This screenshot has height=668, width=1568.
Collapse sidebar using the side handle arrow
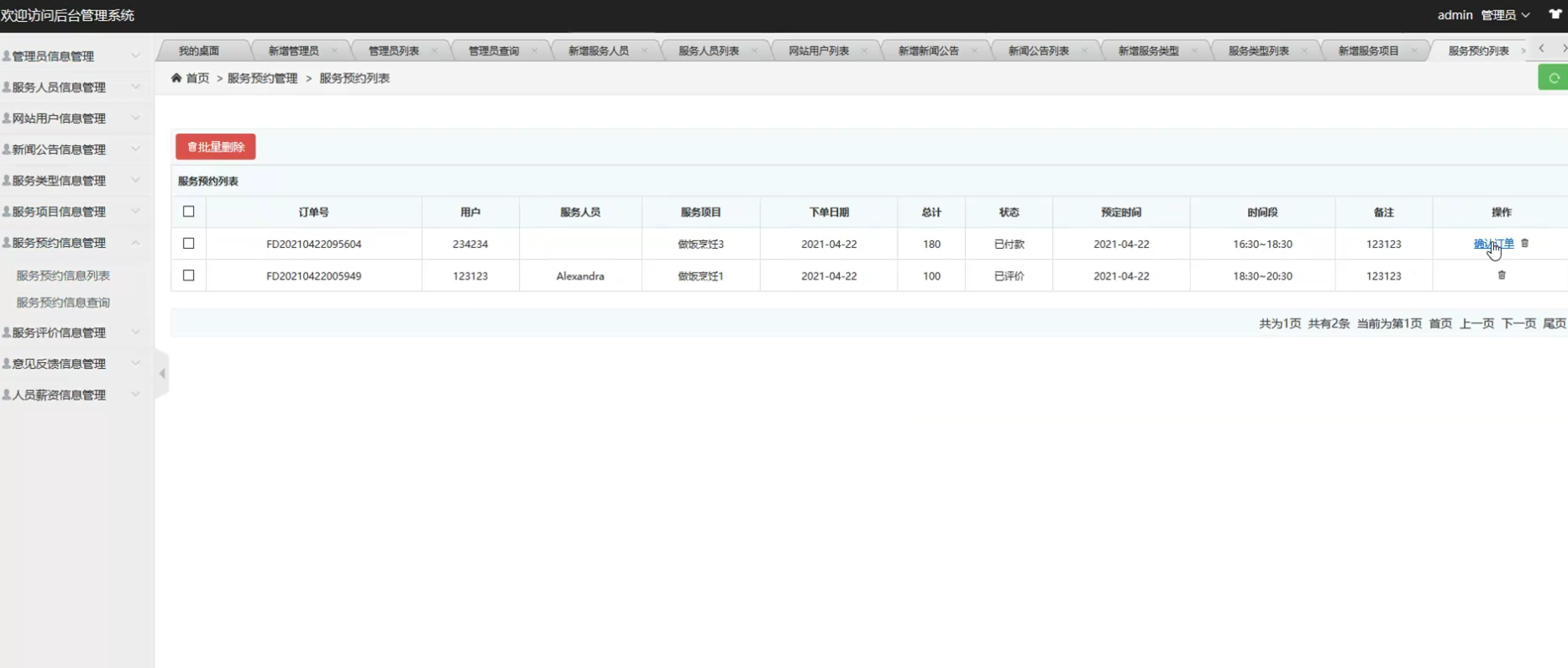(x=162, y=373)
